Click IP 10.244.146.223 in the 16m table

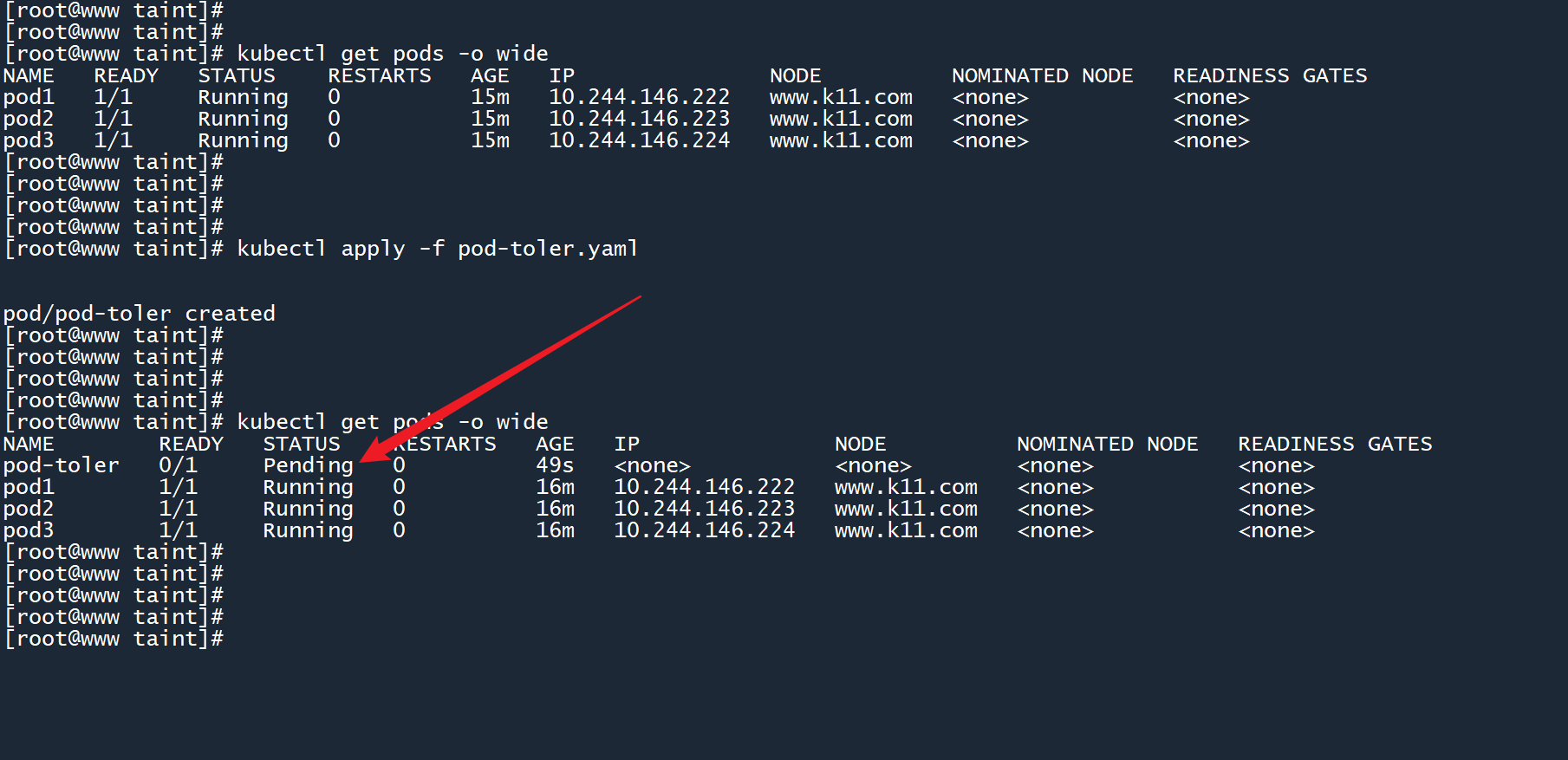point(704,509)
